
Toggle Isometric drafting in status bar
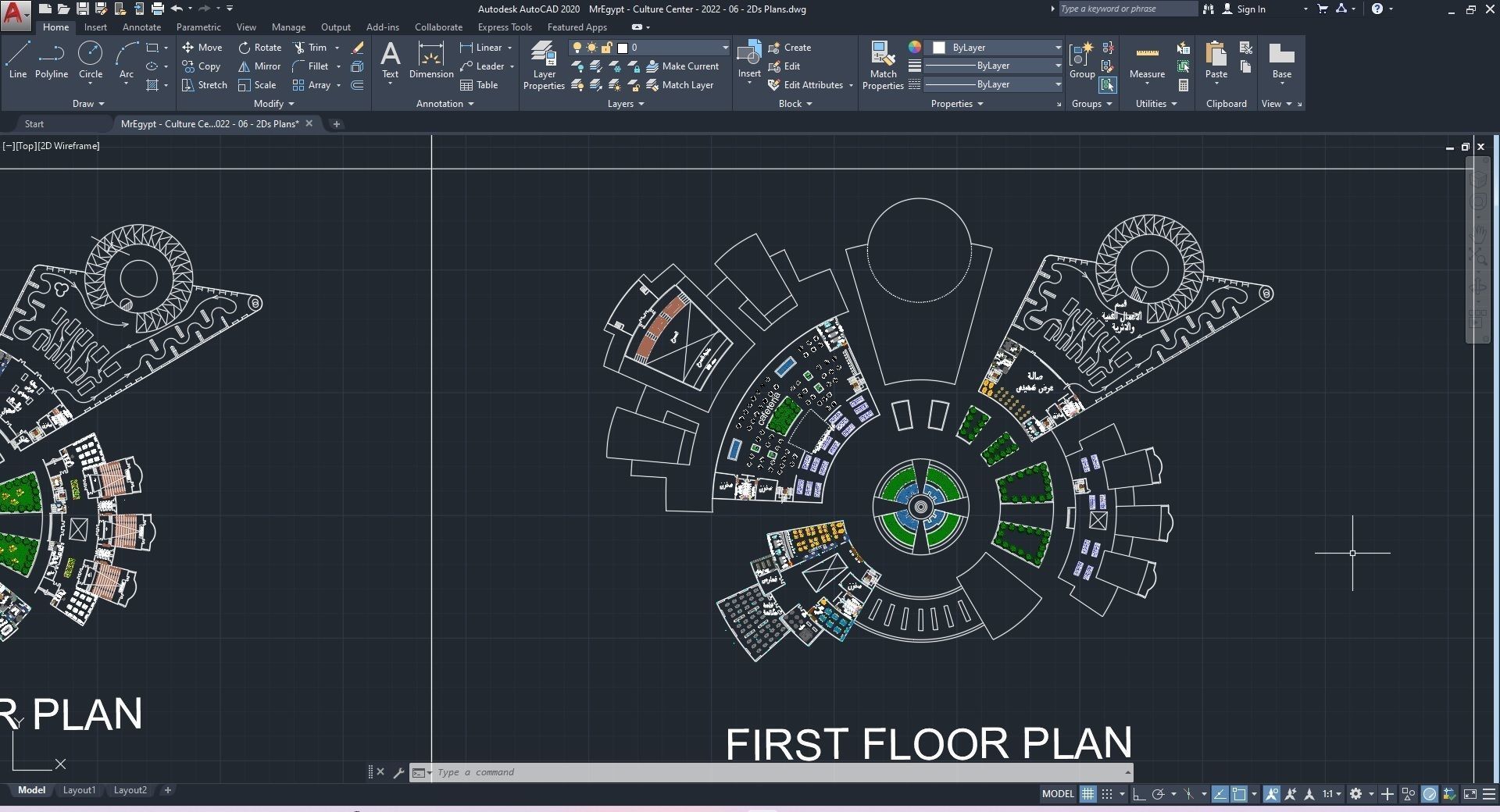[x=1188, y=794]
